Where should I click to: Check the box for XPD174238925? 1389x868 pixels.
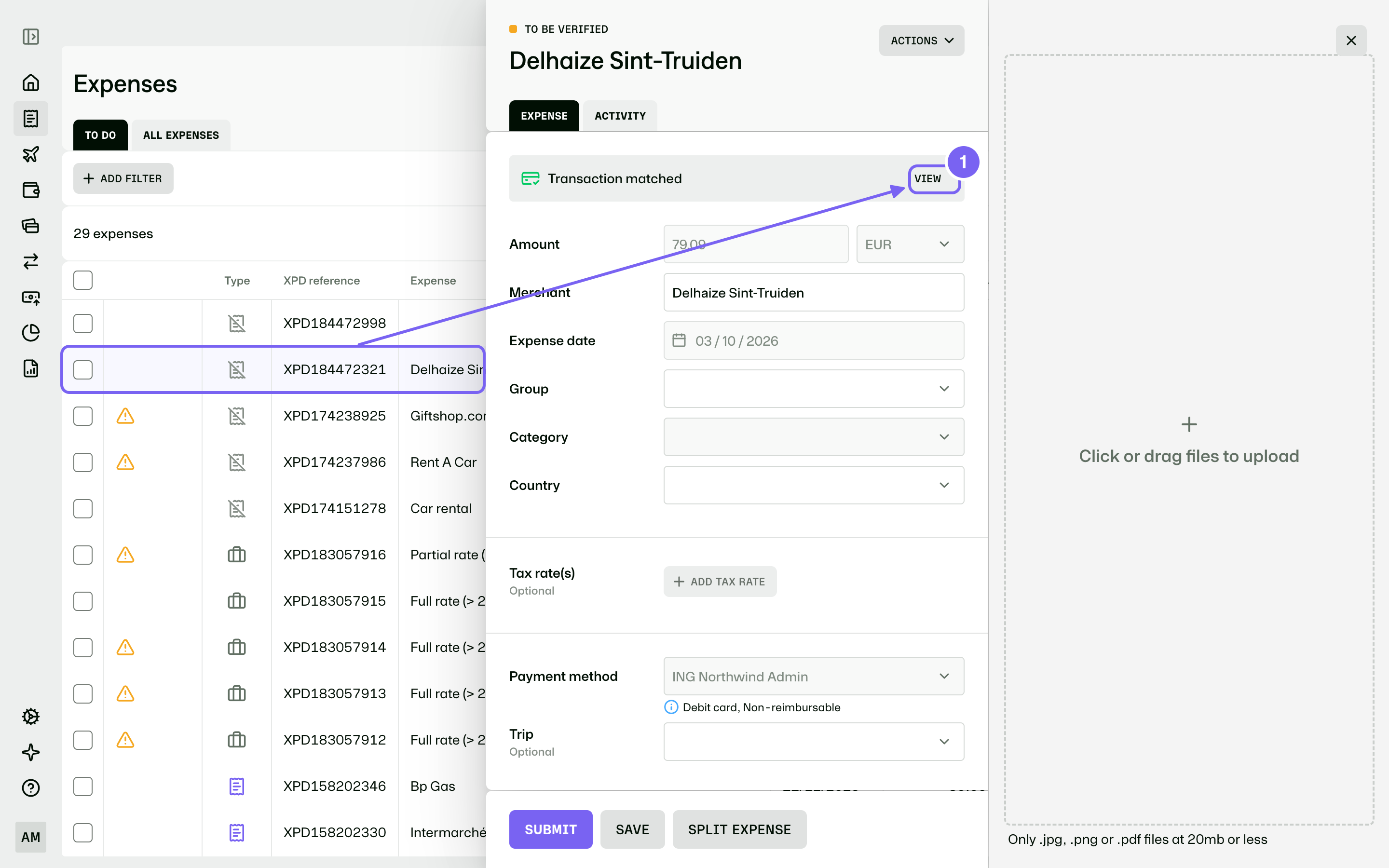click(82, 416)
